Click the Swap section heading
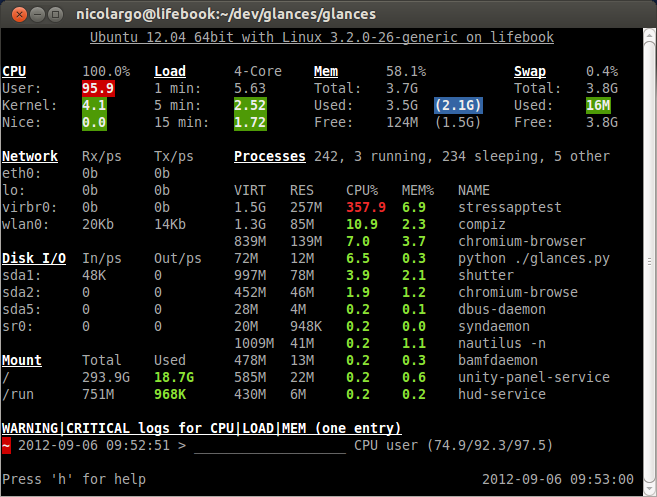 pos(530,71)
